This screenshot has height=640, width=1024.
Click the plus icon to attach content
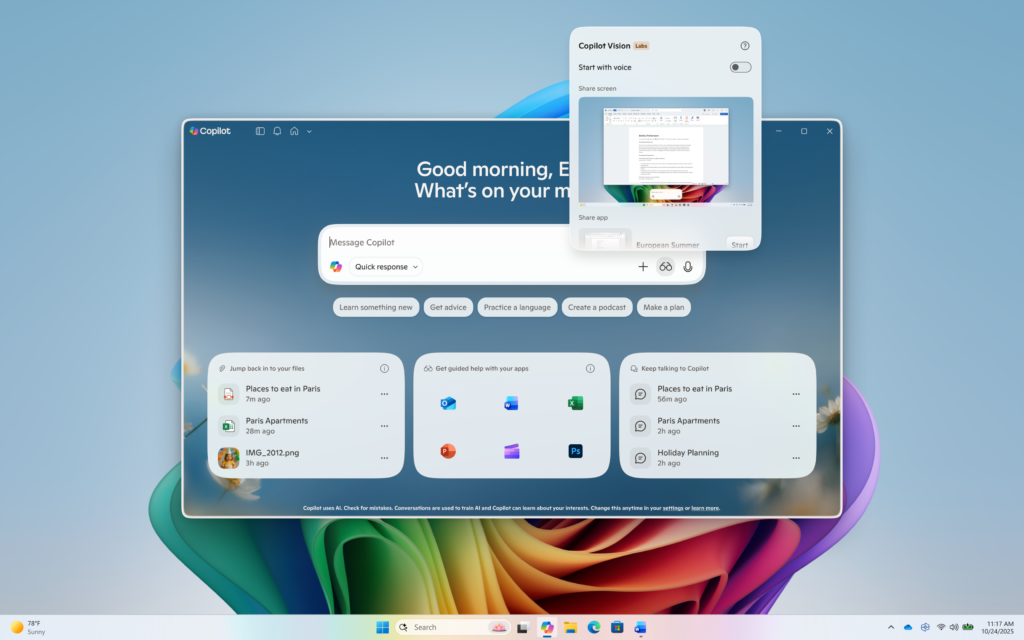click(x=643, y=267)
